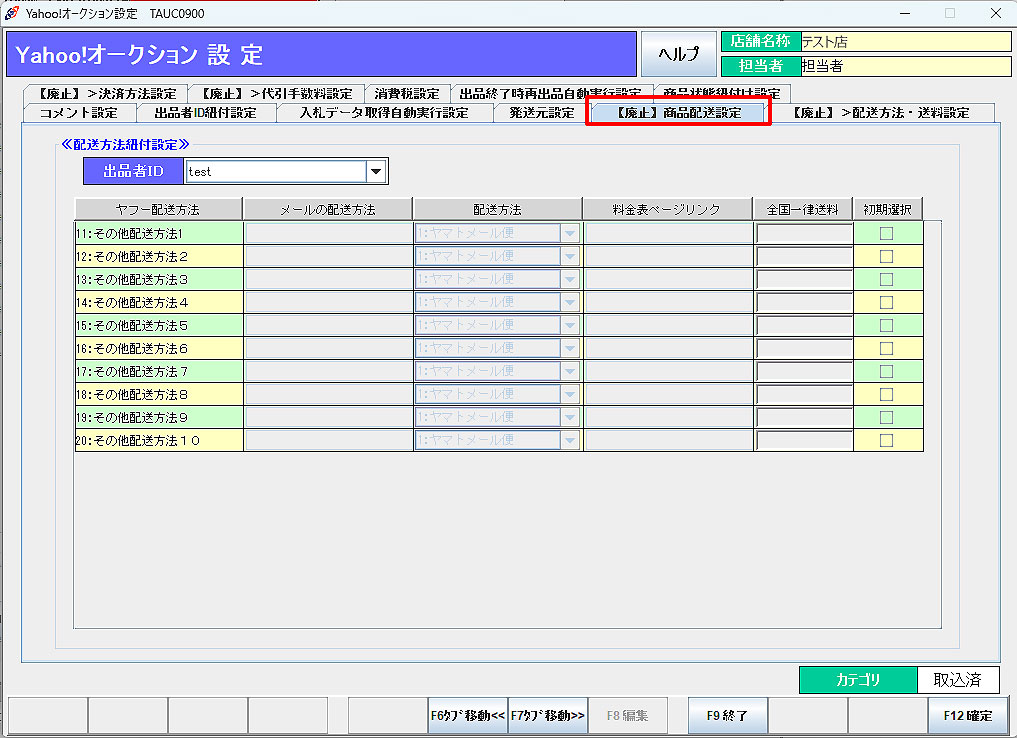Click 全国一律送料 field on その他配送方法1 row

tap(803, 232)
